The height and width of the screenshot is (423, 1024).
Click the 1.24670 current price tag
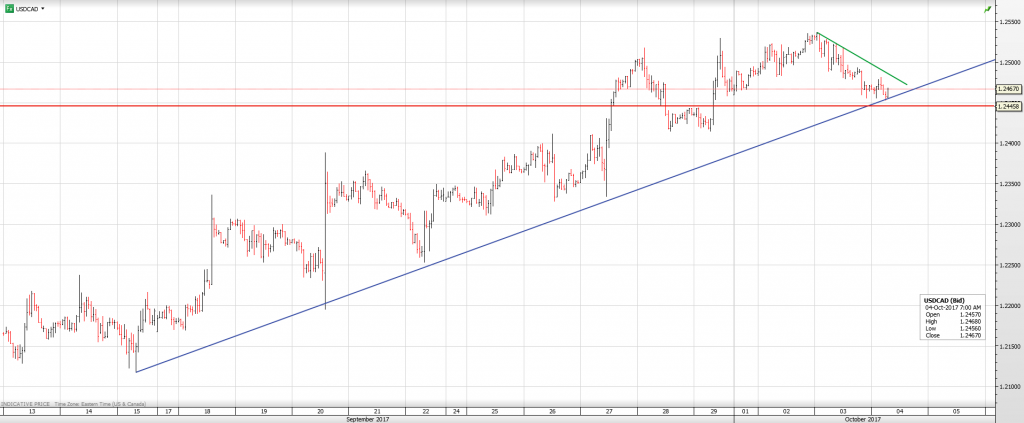(x=1008, y=89)
